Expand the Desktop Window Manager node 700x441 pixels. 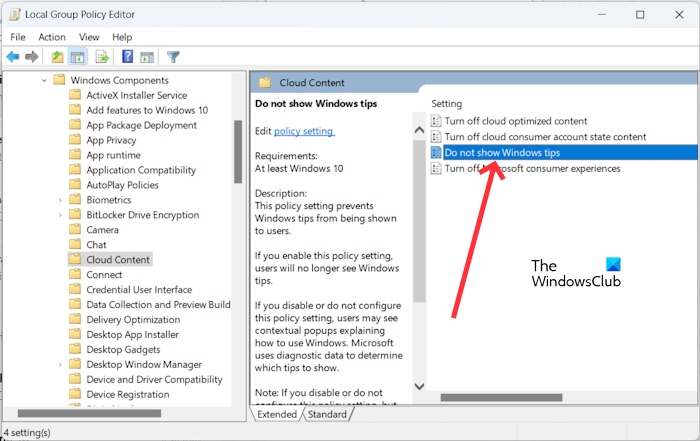(x=60, y=365)
